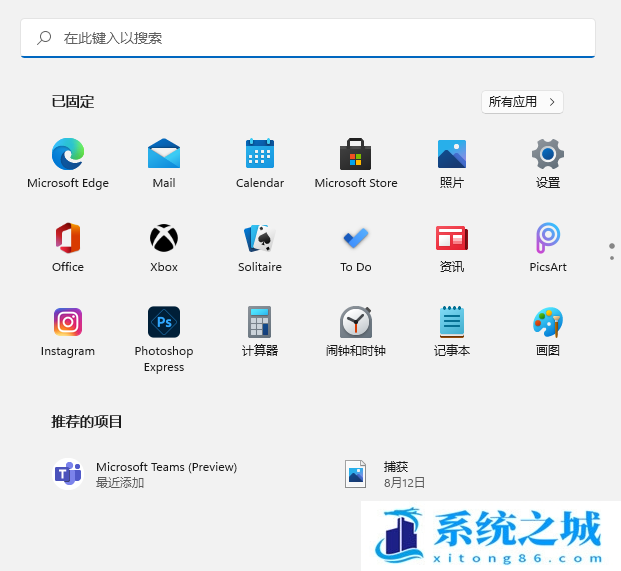Go to next page of pinned apps
Image resolution: width=621 pixels, height=571 pixels.
tap(612, 258)
